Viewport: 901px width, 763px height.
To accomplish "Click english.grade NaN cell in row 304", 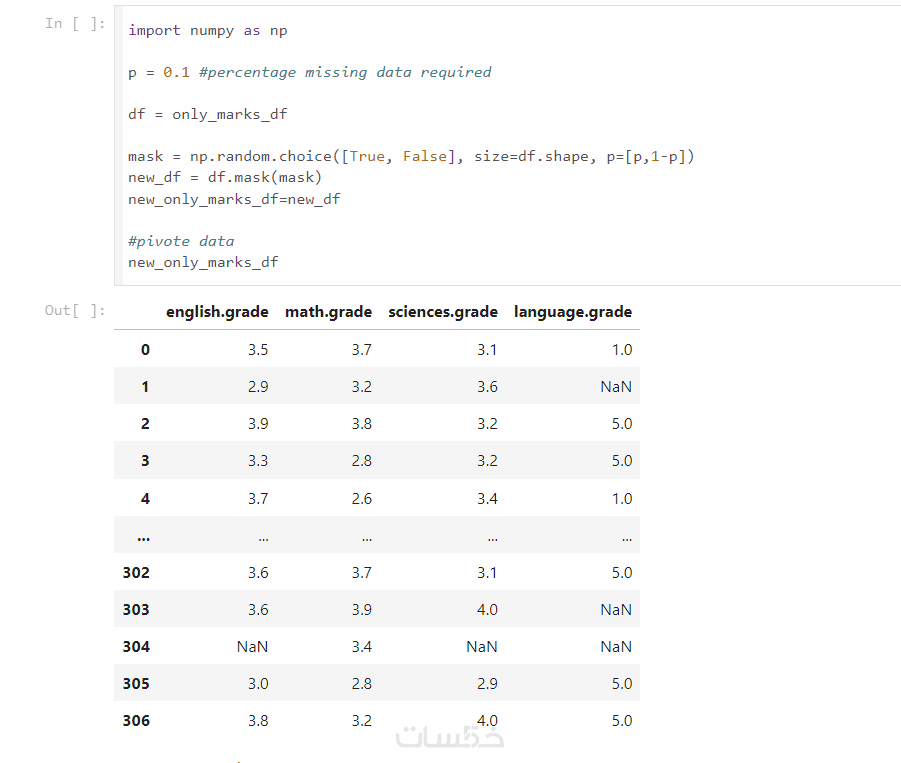I will click(x=252, y=647).
